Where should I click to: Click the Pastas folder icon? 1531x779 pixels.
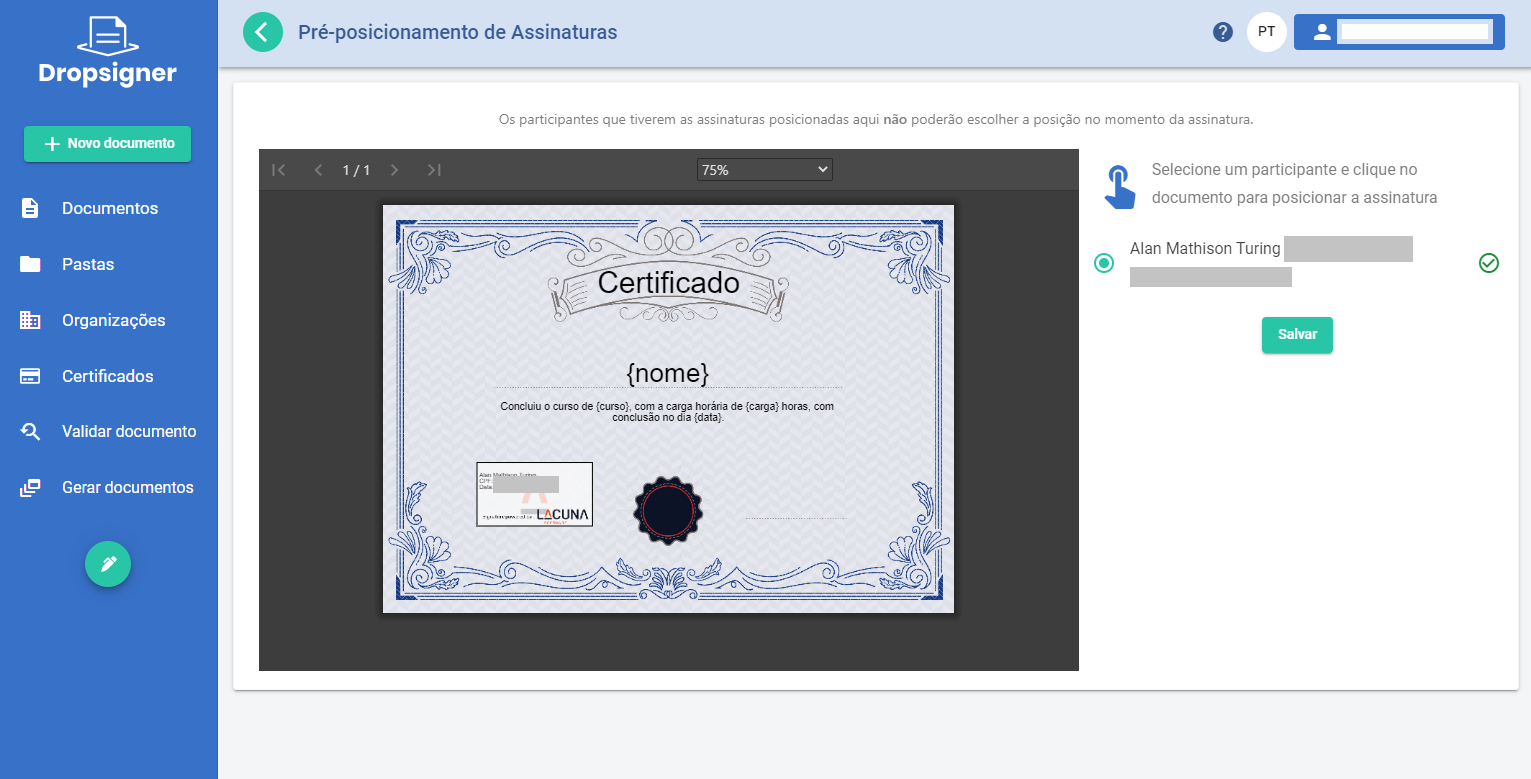(30, 264)
